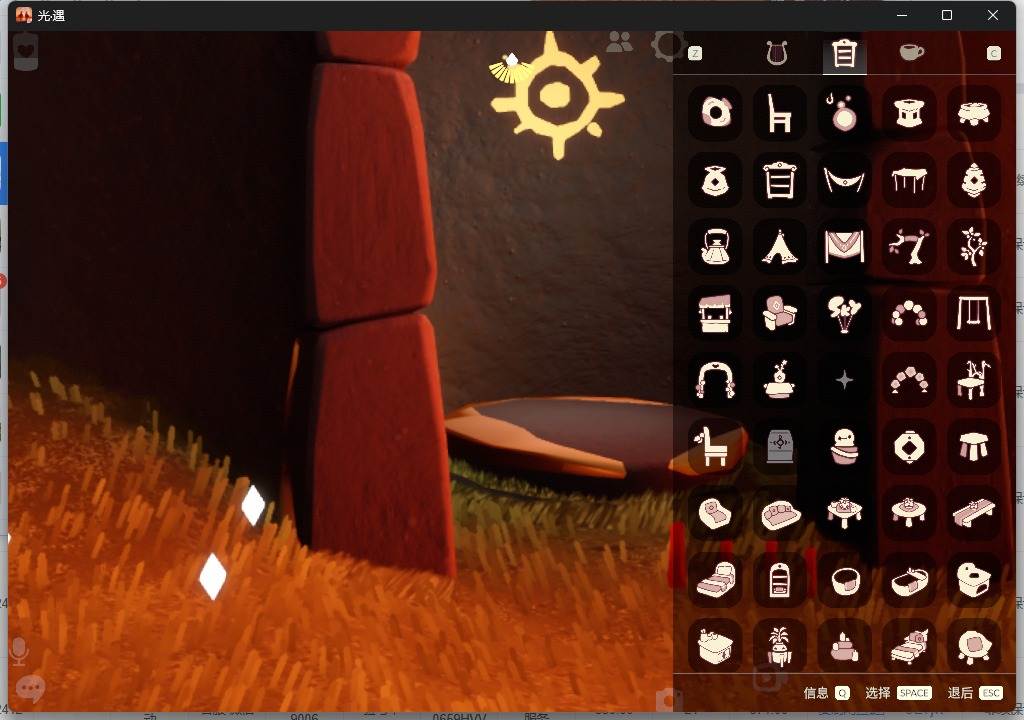Viewport: 1024px width, 720px height.
Task: Choose the bookshelf prop icon
Action: [779, 180]
